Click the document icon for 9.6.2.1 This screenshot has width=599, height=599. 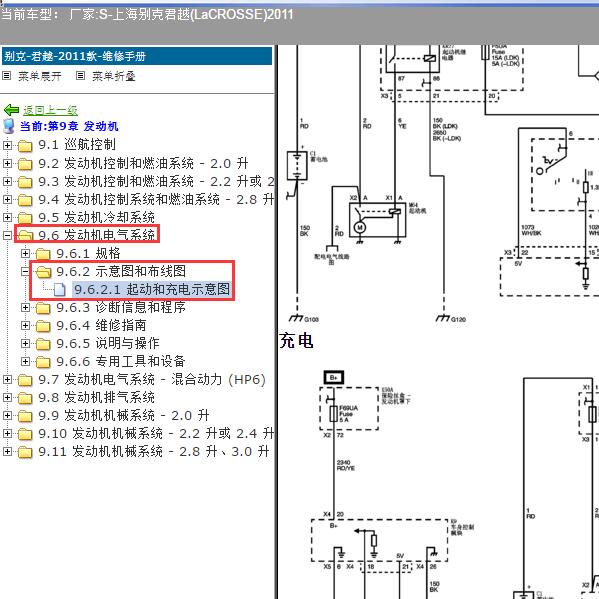[60, 290]
